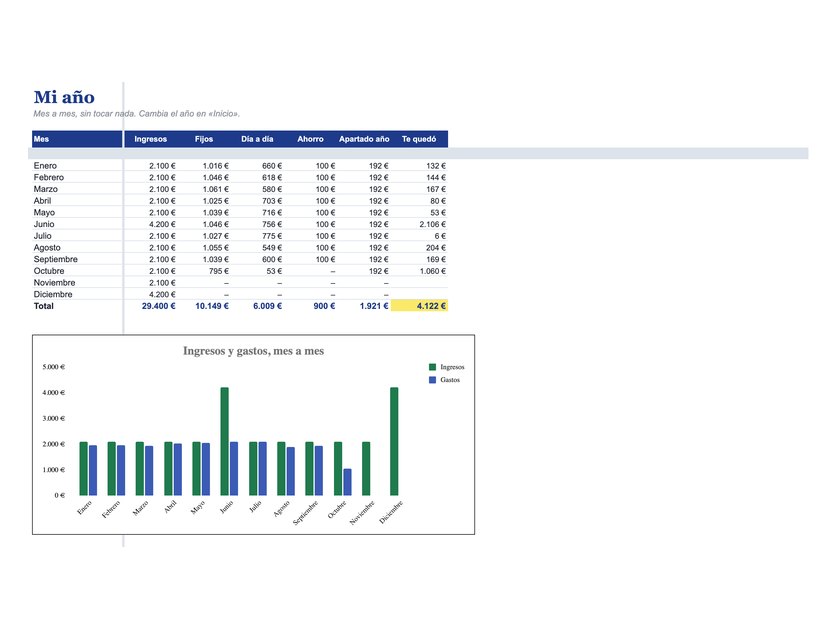Click the total Ahorro "900 €"
Screen dimensions: 840x630
325,306
